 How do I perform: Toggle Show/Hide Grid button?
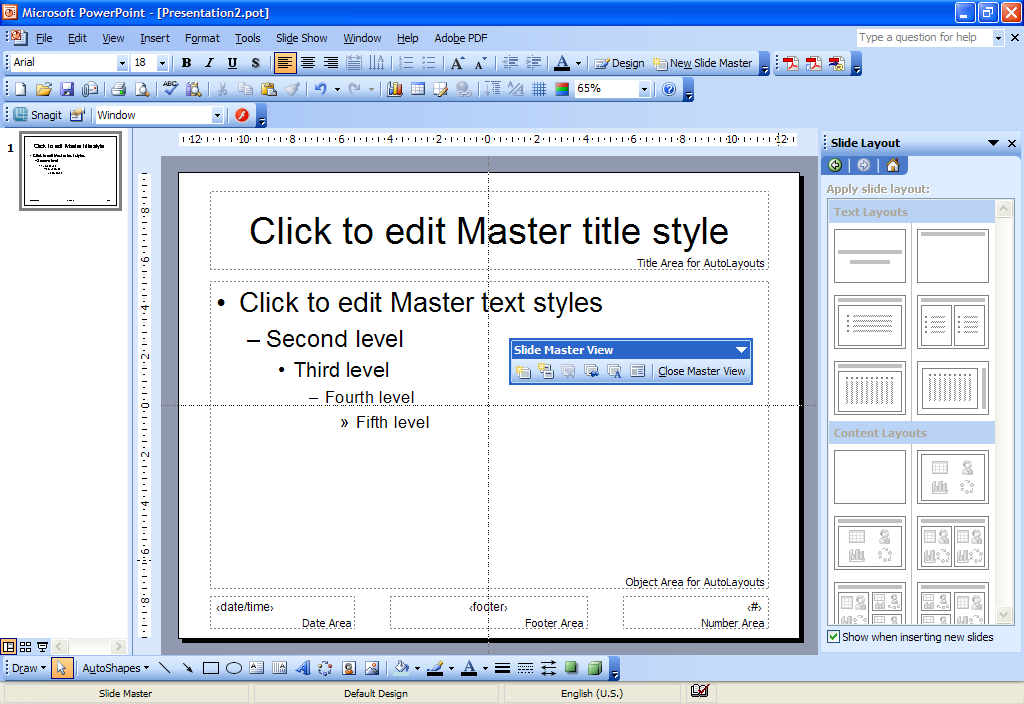click(x=538, y=89)
